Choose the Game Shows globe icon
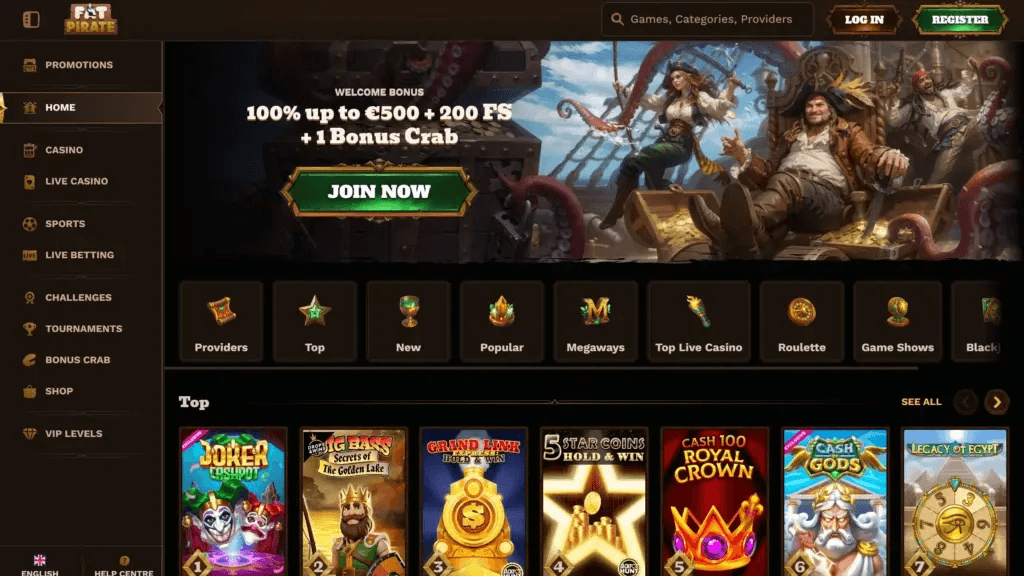This screenshot has height=576, width=1024. coord(897,312)
